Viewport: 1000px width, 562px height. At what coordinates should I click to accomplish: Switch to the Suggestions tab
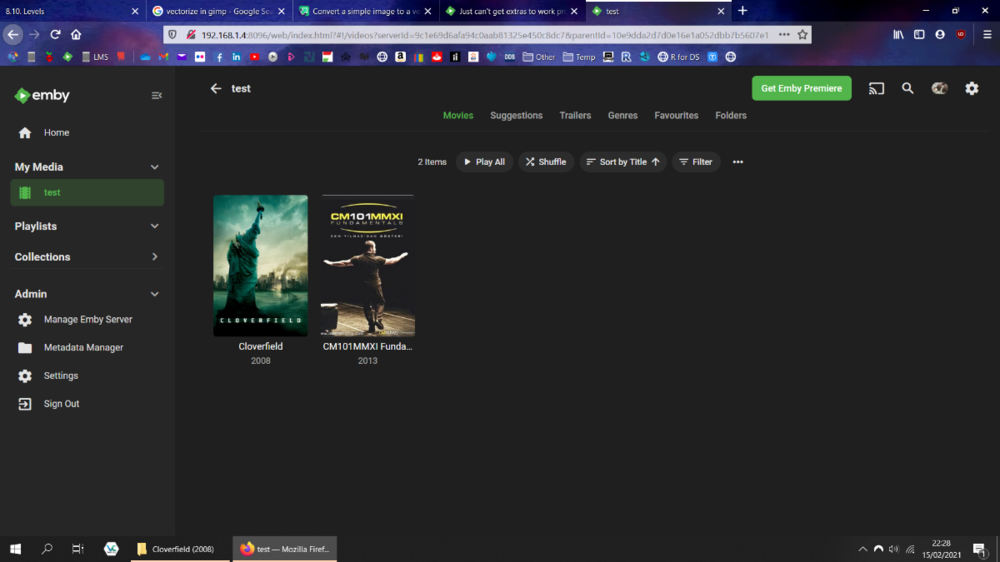click(x=516, y=115)
